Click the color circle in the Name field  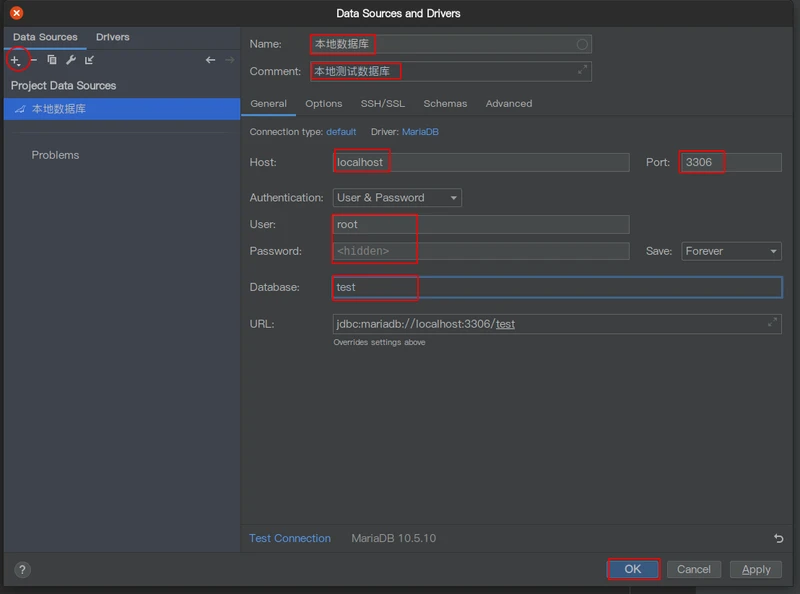pos(582,44)
